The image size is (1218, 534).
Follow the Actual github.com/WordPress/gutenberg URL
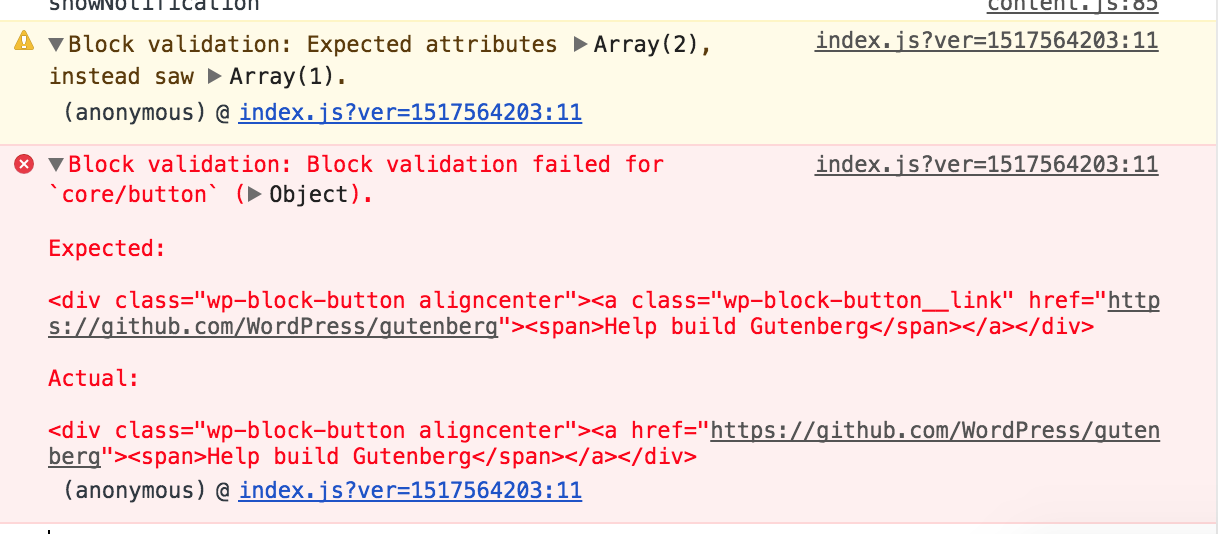tap(604, 444)
